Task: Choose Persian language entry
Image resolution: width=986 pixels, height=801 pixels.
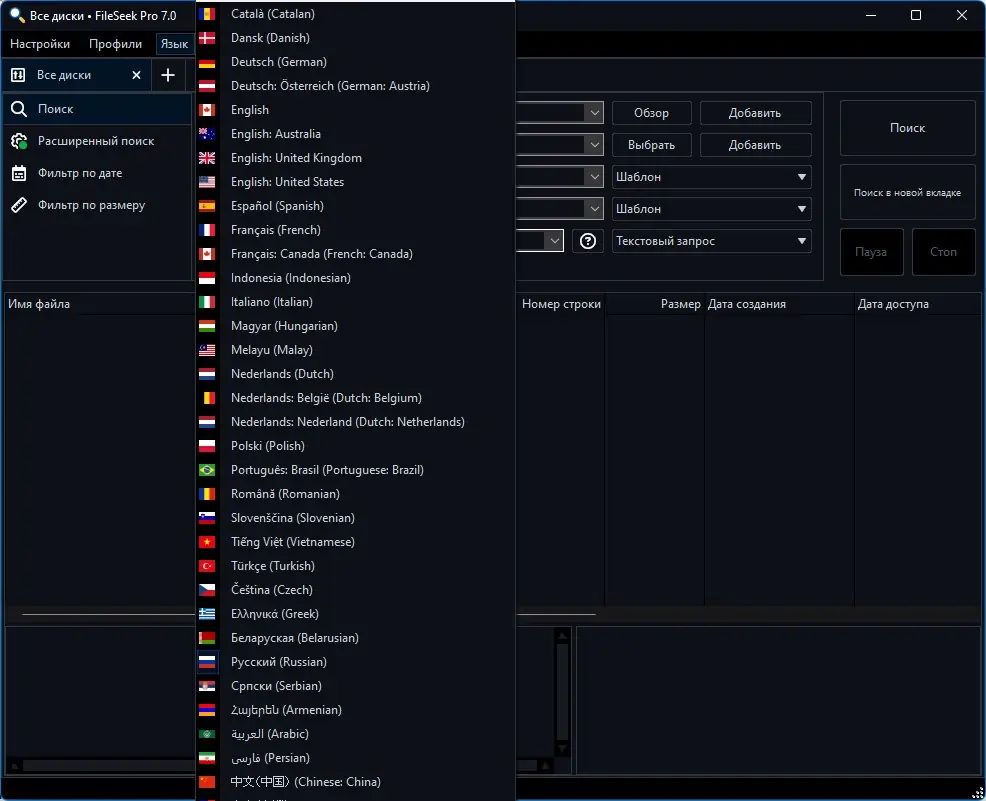Action: pyautogui.click(x=356, y=758)
